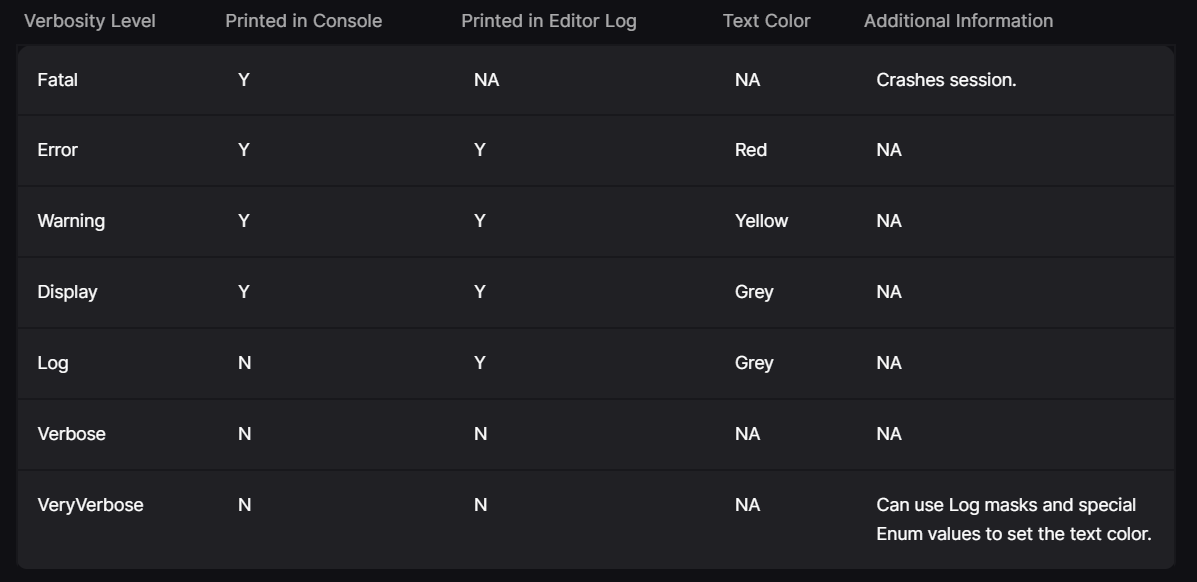Click N in Log row console column
The image size is (1197, 582).
244,363
